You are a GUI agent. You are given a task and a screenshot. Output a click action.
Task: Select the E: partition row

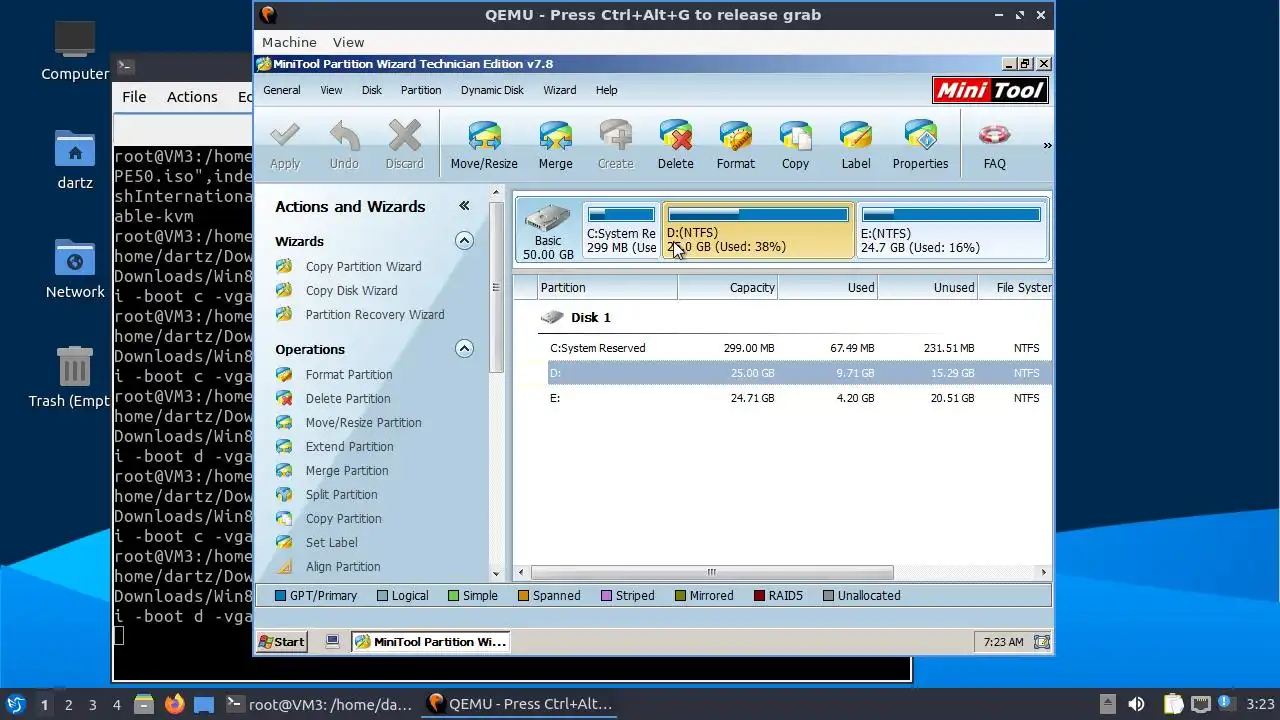pyautogui.click(x=784, y=398)
